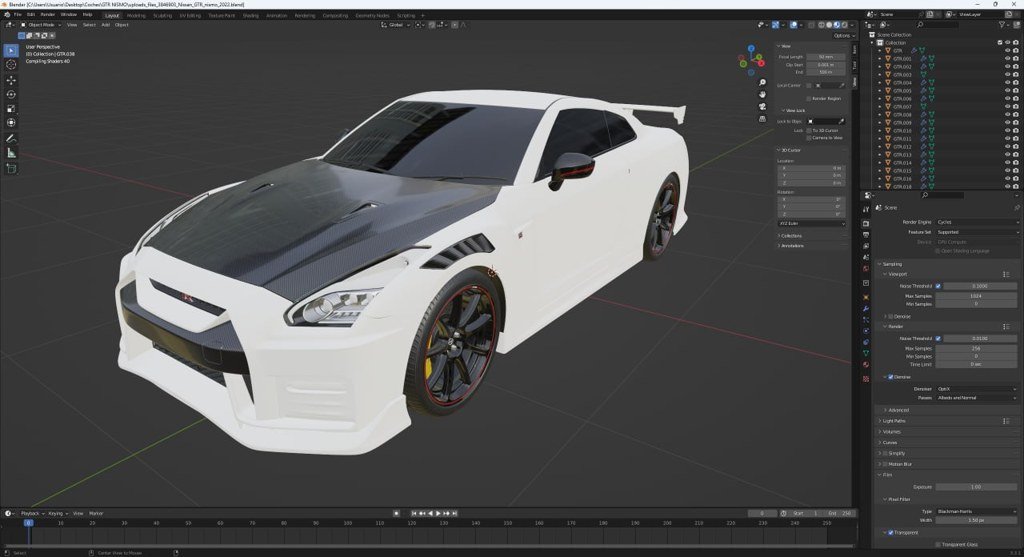
Task: Click the play animation button
Action: [438, 513]
